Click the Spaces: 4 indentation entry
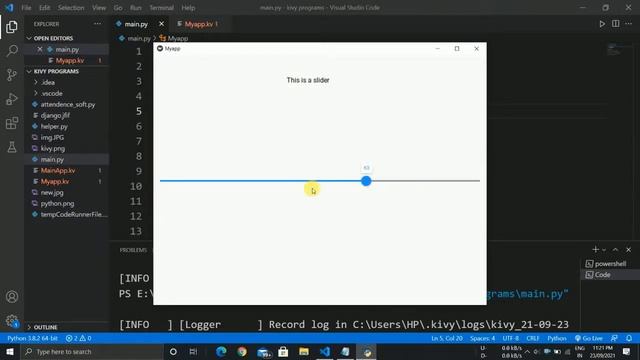This screenshot has height=360, width=640. (x=482, y=338)
